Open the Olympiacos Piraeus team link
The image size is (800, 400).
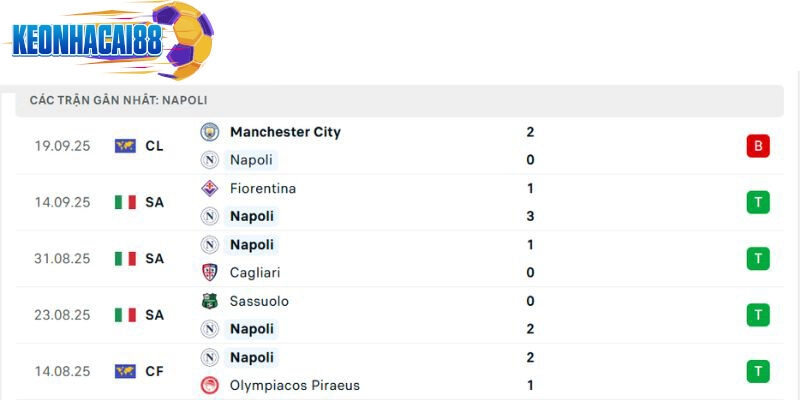[294, 385]
